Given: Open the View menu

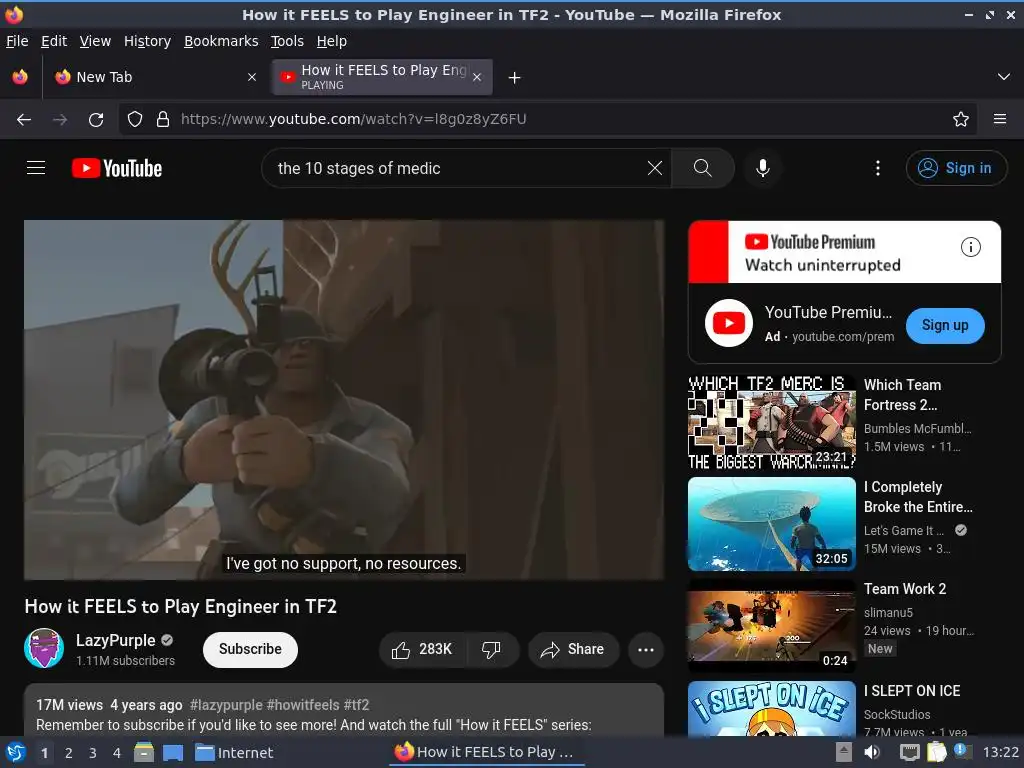Looking at the screenshot, I should (95, 41).
